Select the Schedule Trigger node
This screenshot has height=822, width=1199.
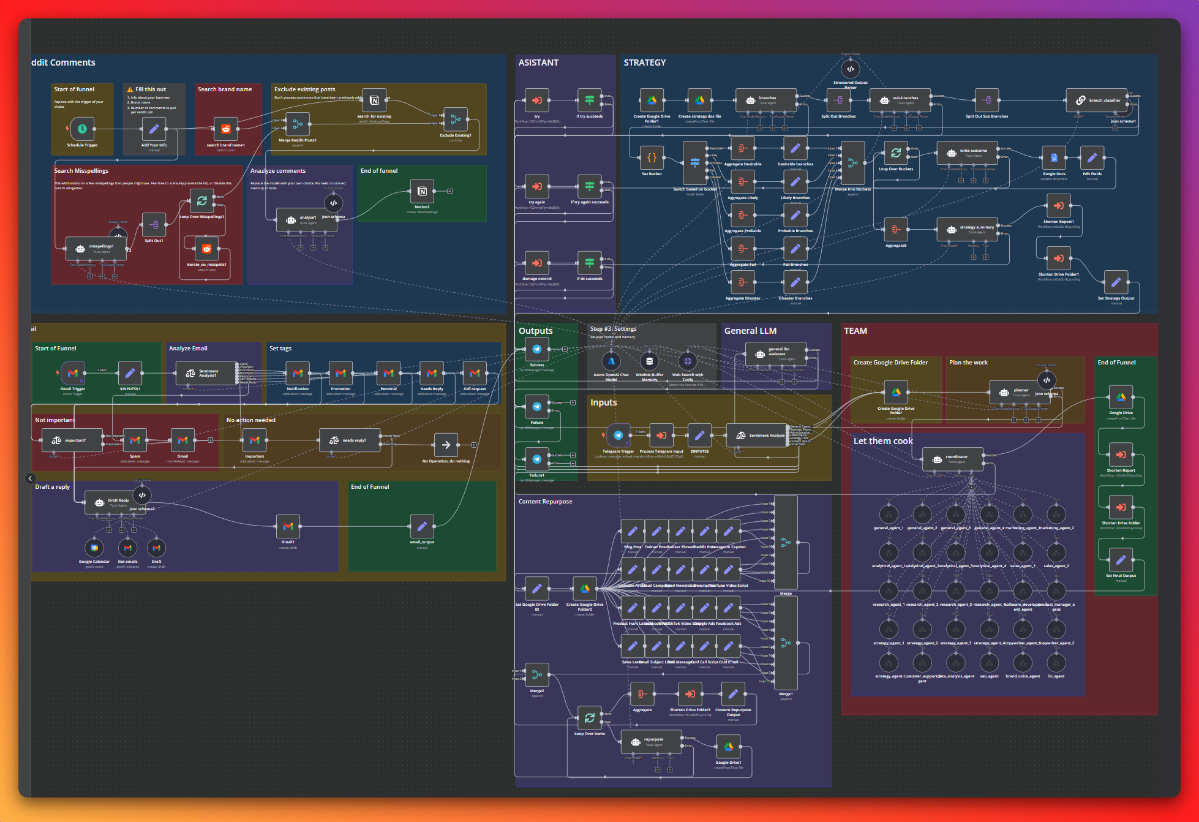tap(82, 128)
